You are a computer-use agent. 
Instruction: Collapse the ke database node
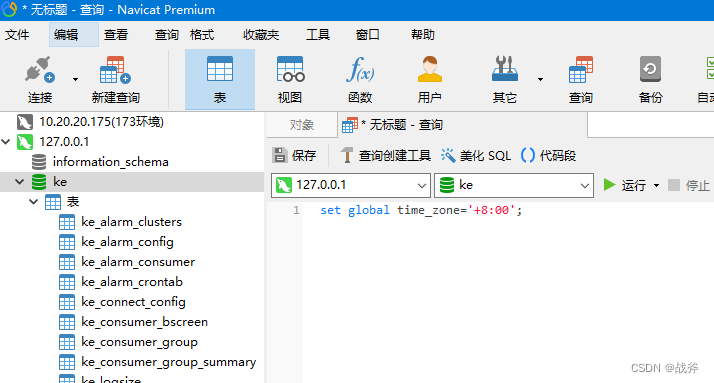tap(20, 182)
